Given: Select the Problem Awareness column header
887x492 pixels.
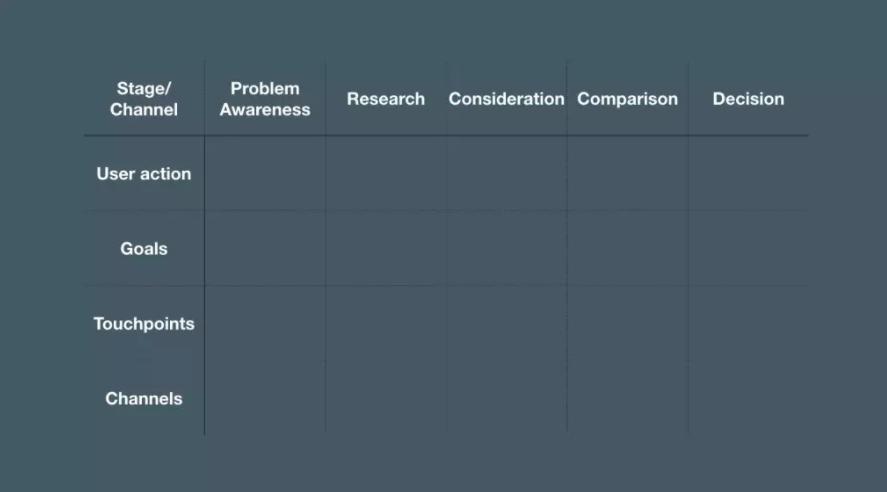Looking at the screenshot, I should click(265, 99).
